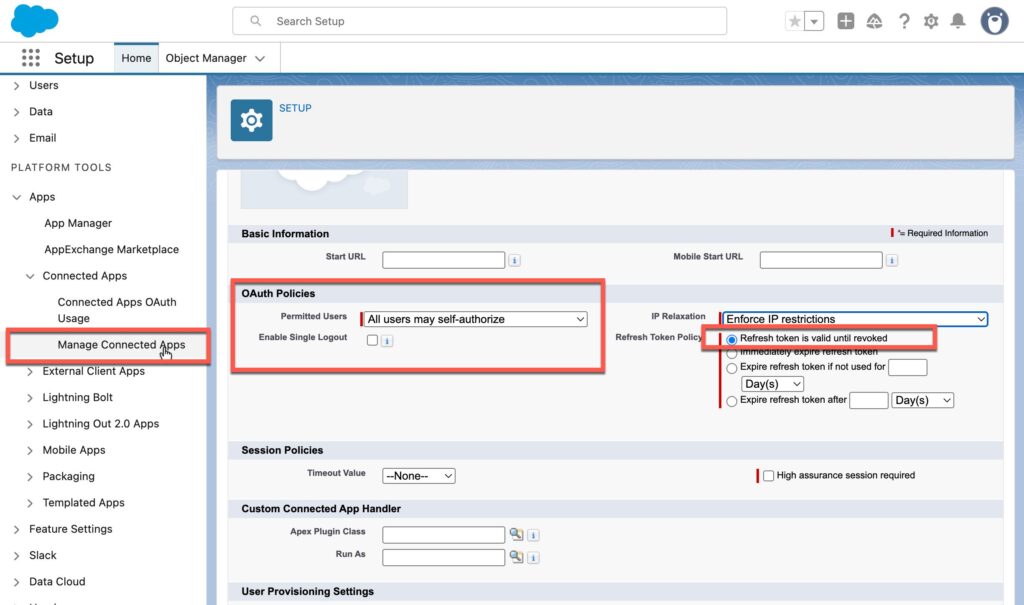Open the Trailhead guidance icon
This screenshot has height=605, width=1024.
coord(874,21)
